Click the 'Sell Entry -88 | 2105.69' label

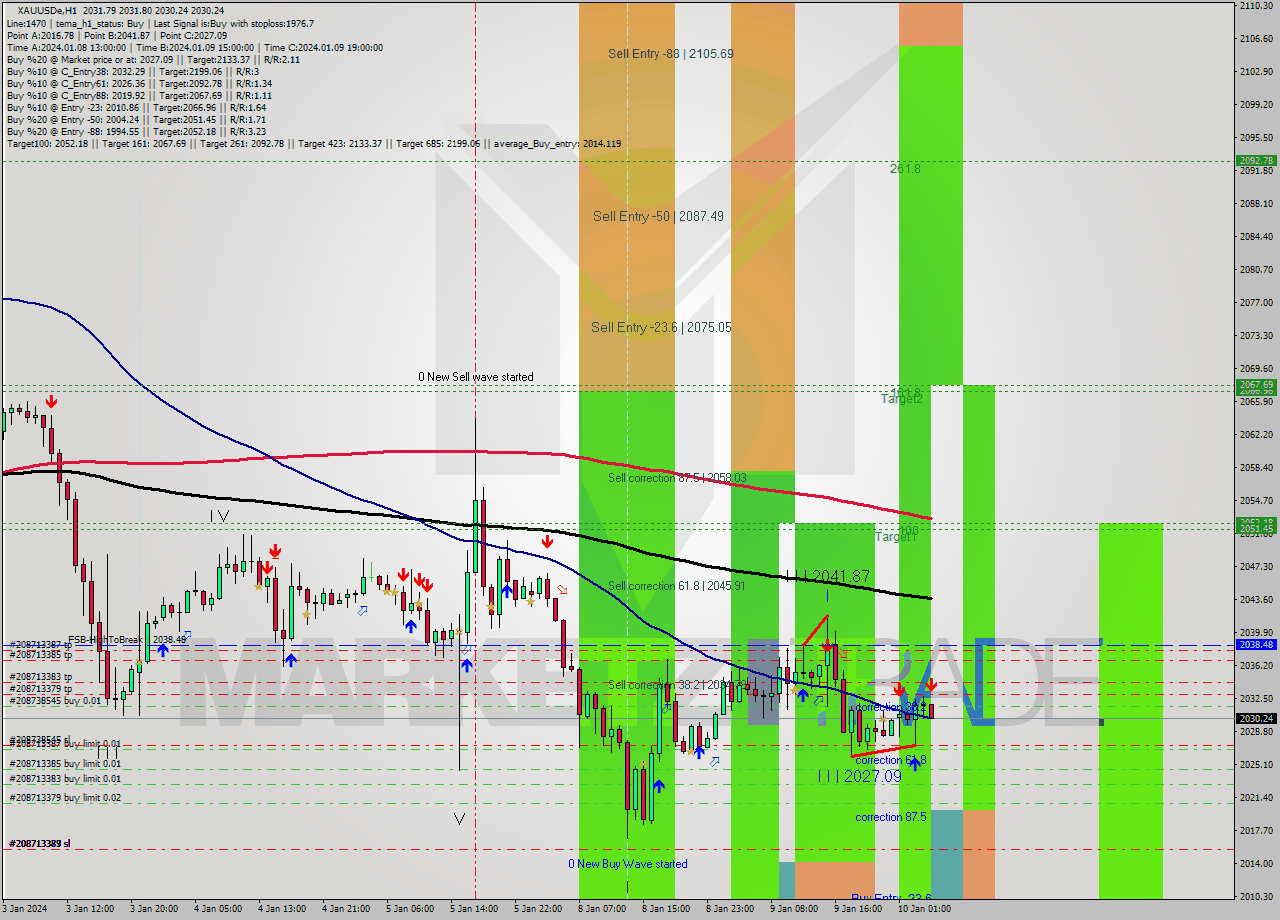coord(670,54)
